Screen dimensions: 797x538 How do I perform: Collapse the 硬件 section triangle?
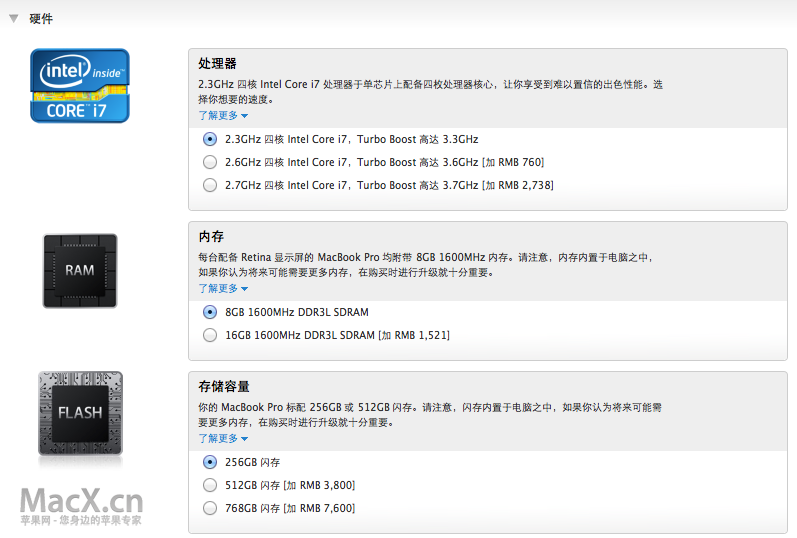14,19
